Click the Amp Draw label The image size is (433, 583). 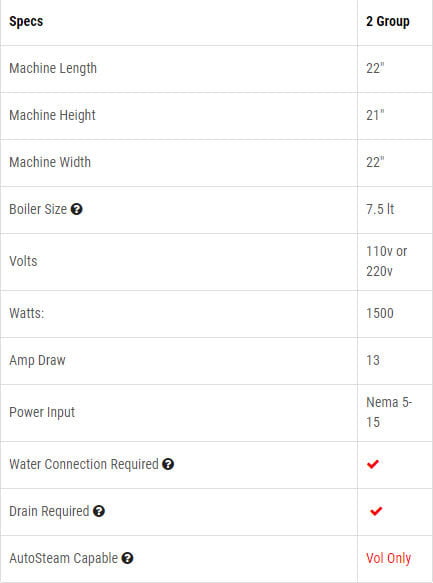(37, 360)
